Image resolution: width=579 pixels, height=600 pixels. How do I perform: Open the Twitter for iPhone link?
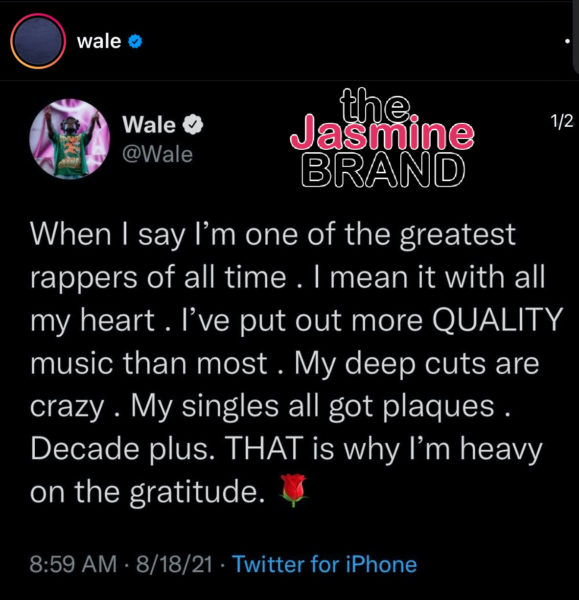click(x=325, y=564)
